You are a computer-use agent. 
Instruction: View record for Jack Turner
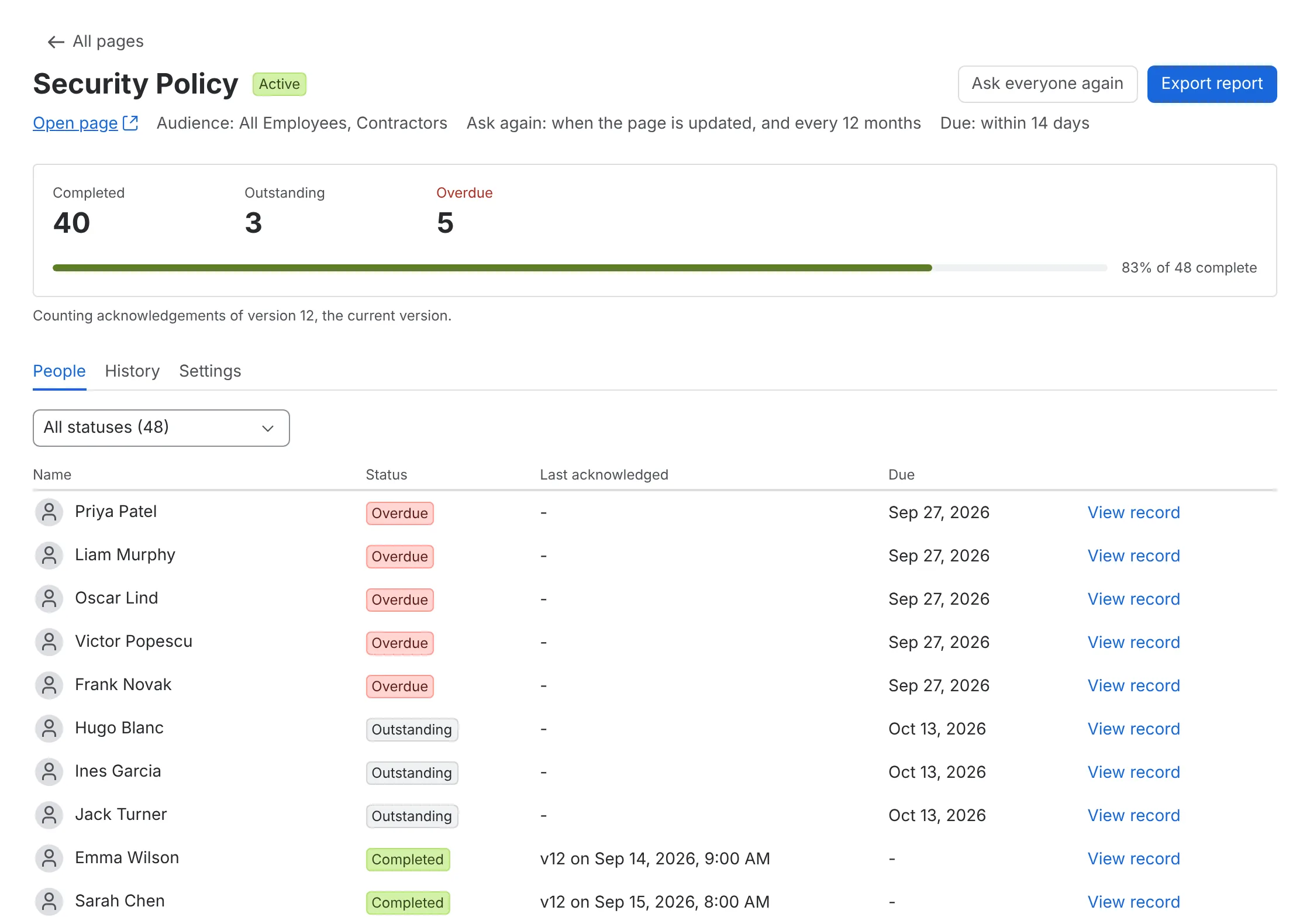tap(1133, 815)
